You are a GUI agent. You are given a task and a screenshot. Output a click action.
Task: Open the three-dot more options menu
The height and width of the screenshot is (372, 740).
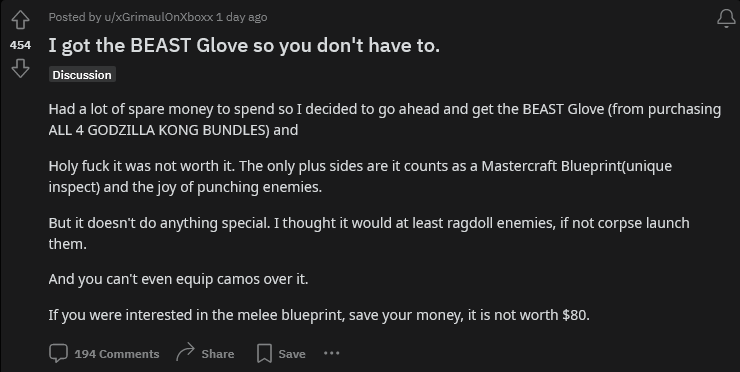332,353
